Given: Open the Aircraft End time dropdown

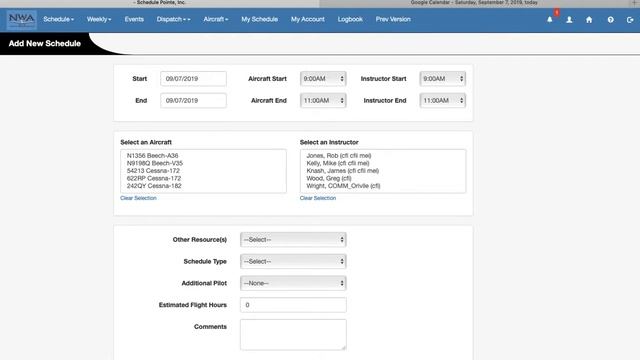Looking at the screenshot, I should tap(323, 100).
